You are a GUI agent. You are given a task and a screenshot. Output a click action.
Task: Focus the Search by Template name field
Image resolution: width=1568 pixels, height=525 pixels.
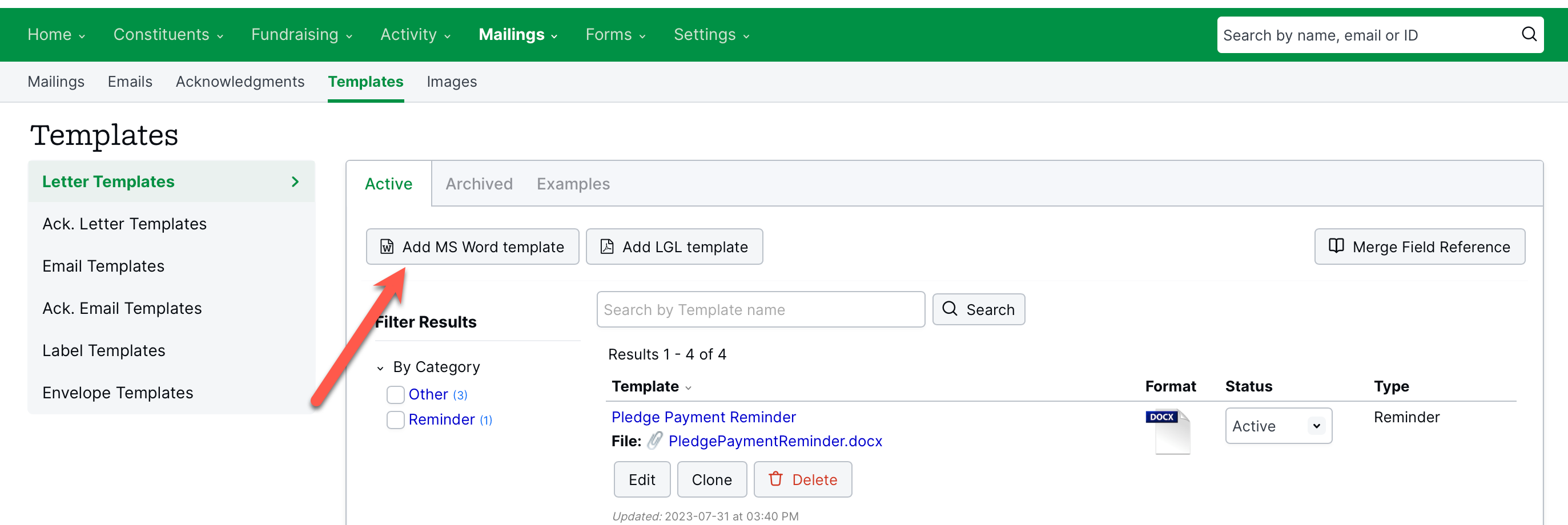tap(761, 309)
